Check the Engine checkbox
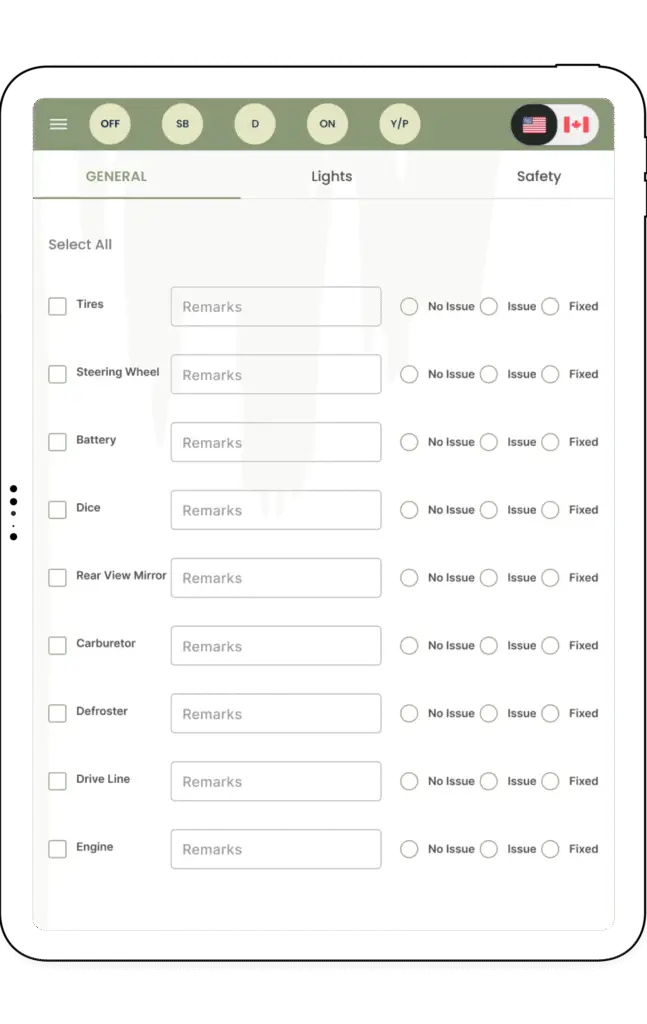The width and height of the screenshot is (647, 1024). click(58, 849)
